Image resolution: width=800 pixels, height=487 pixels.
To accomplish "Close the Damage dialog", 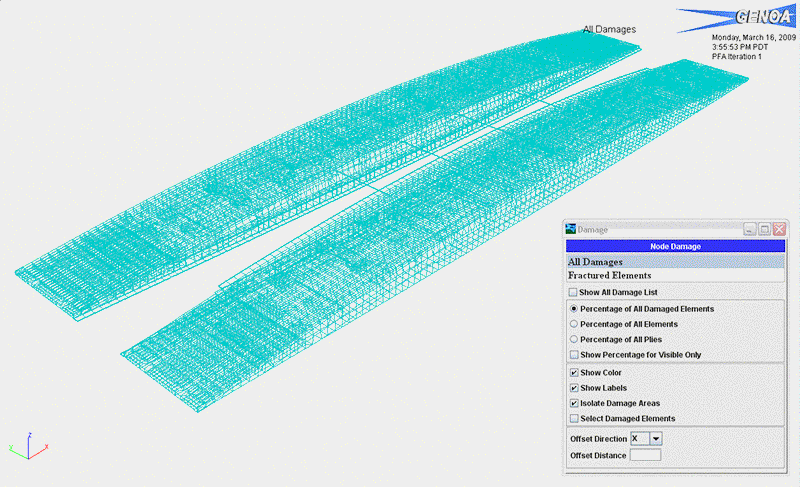I will point(779,230).
